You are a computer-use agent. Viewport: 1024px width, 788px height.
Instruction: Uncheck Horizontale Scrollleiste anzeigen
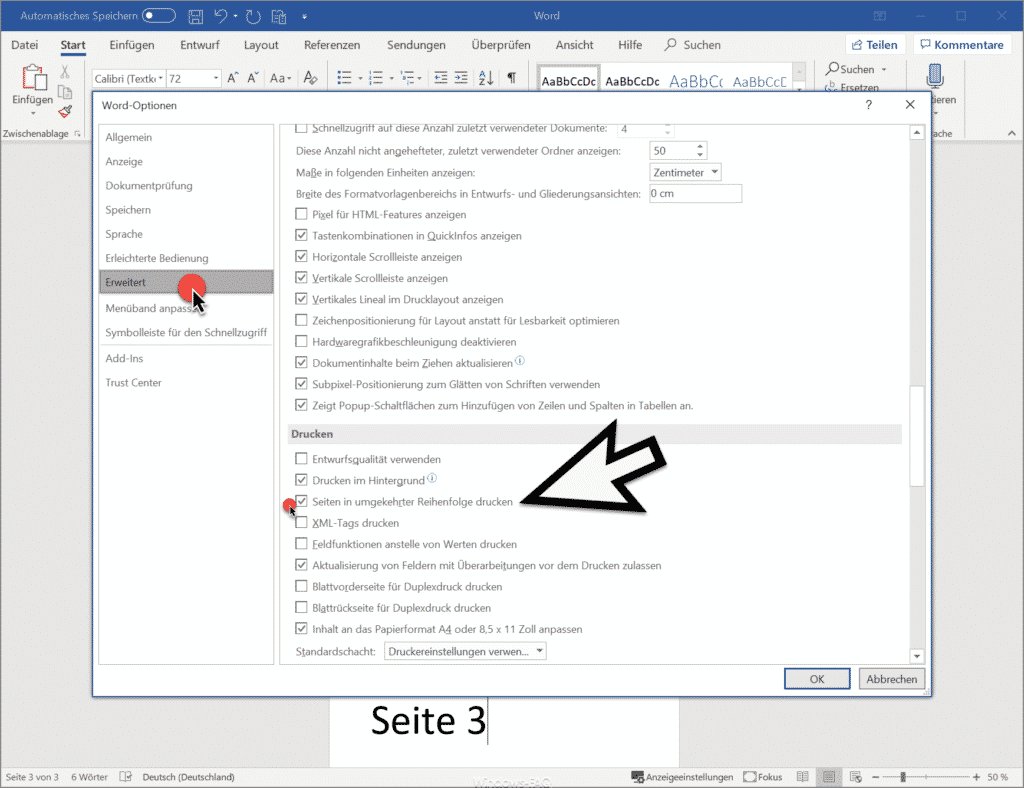301,257
